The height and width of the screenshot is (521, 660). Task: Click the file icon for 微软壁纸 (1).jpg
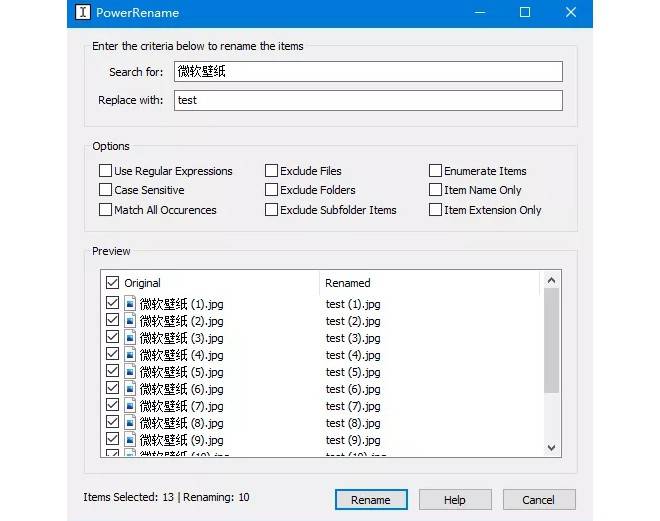point(130,303)
